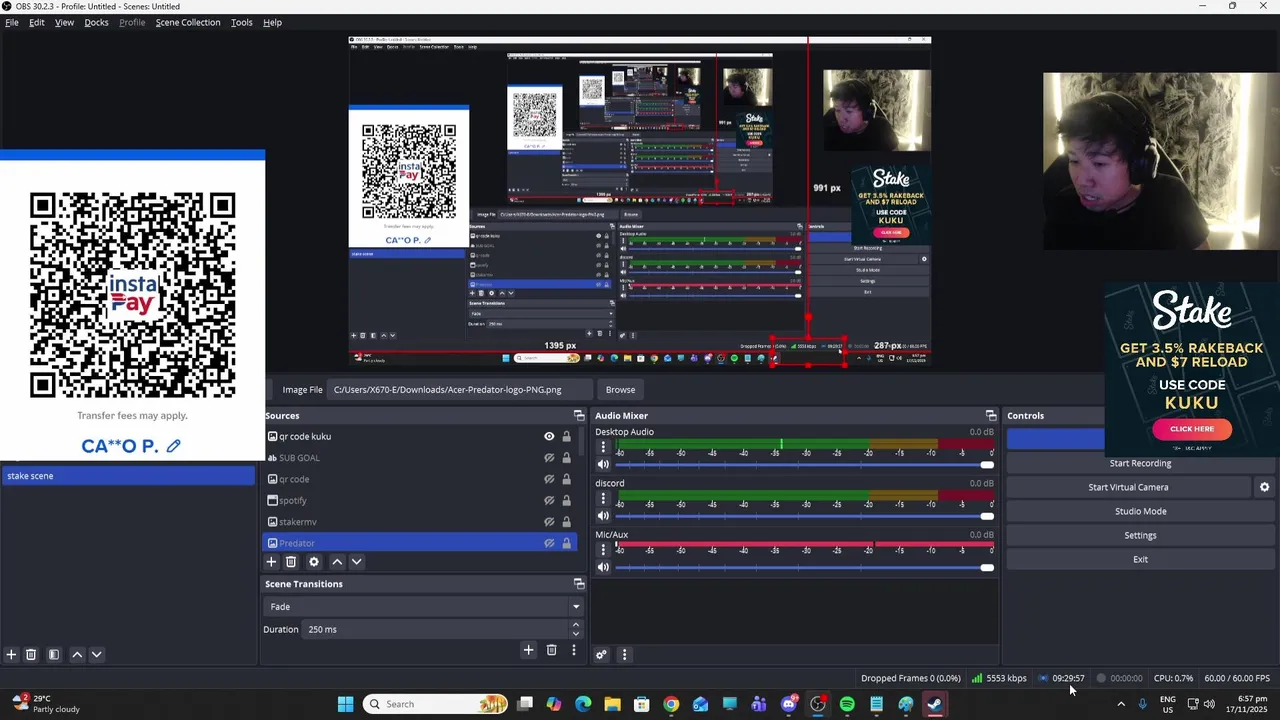This screenshot has width=1280, height=720.
Task: Mute Desktop Audio speaker icon
Action: tap(603, 465)
